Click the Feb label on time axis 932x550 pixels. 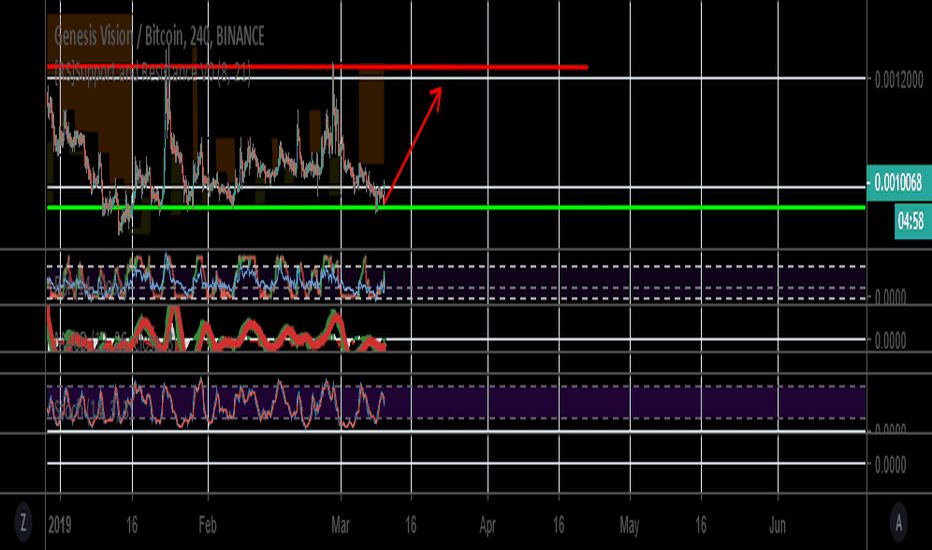click(x=207, y=525)
